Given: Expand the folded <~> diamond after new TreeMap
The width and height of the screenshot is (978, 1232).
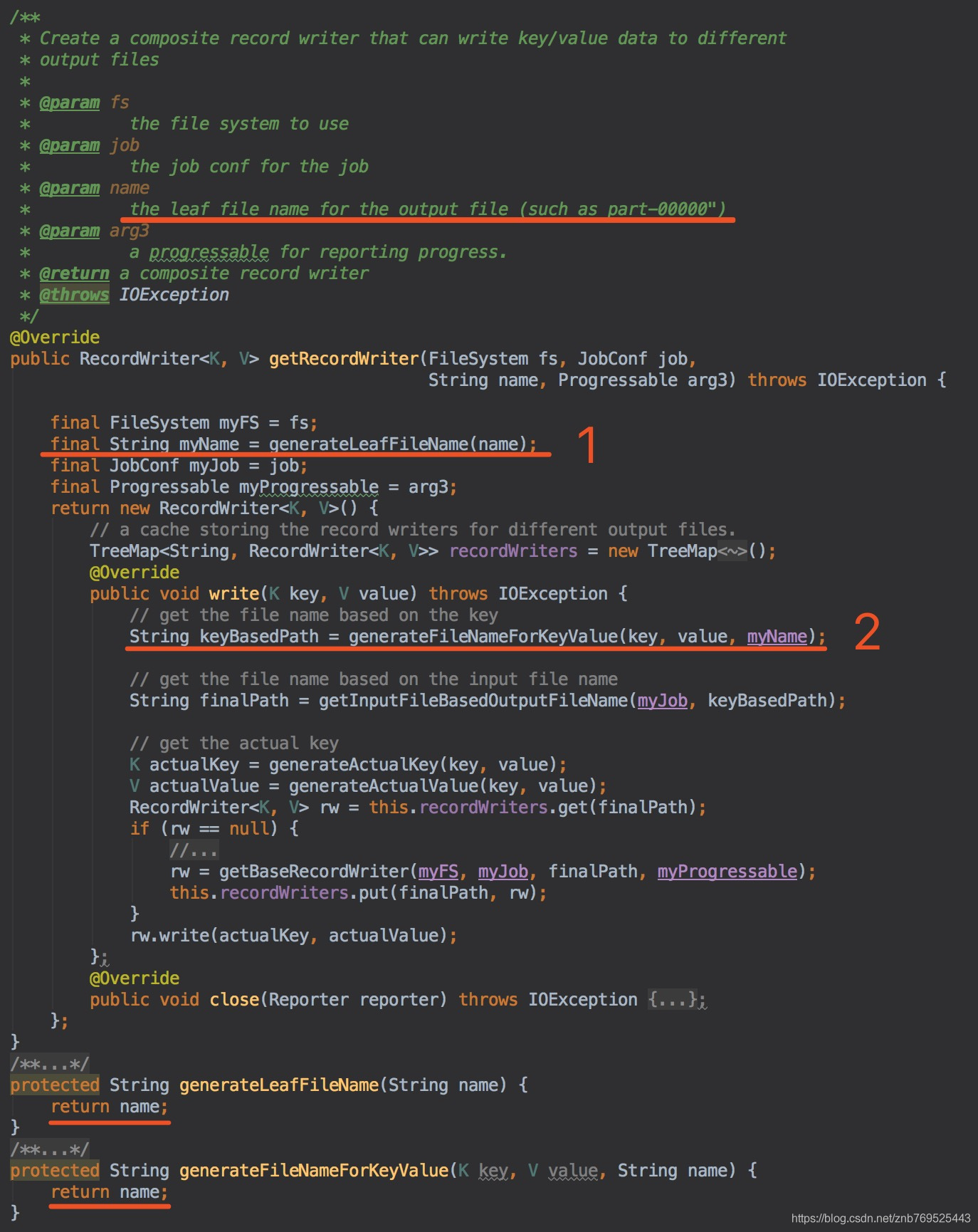Looking at the screenshot, I should (732, 551).
